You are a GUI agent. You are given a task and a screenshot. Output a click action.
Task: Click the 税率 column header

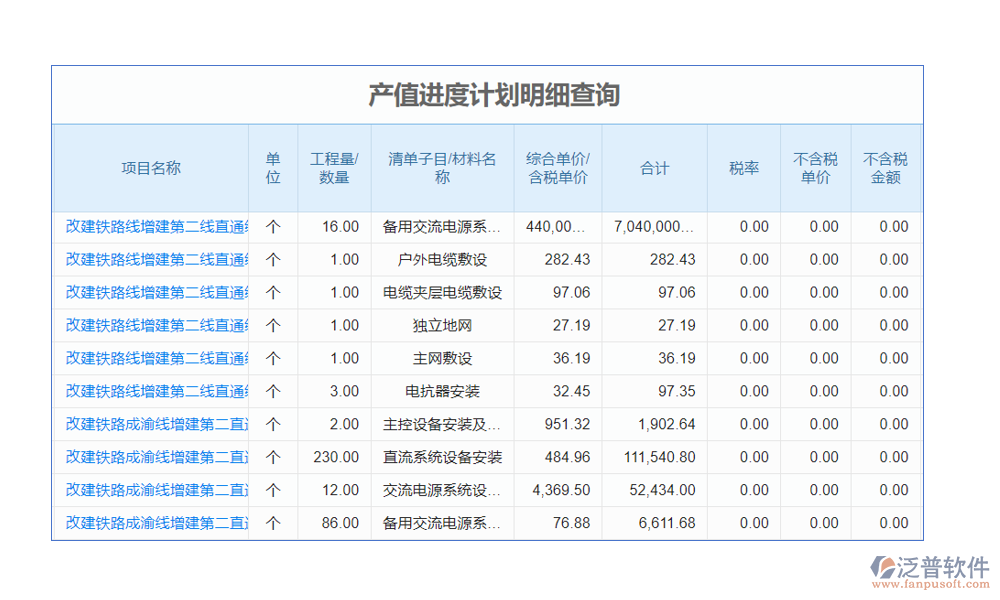(744, 167)
